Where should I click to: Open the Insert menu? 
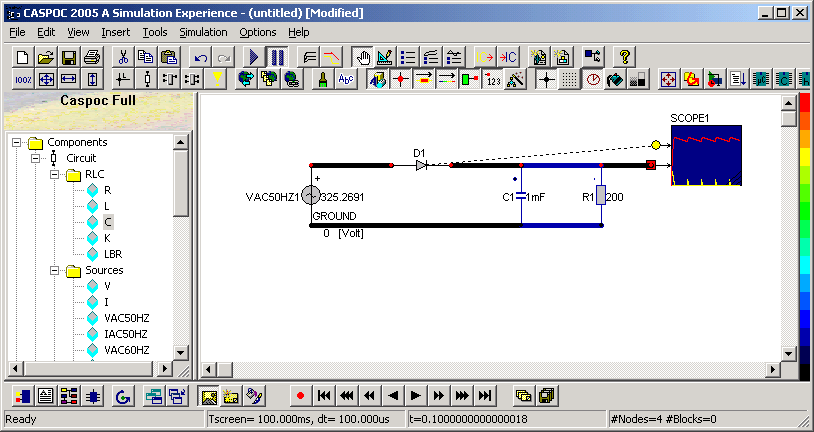pos(116,32)
